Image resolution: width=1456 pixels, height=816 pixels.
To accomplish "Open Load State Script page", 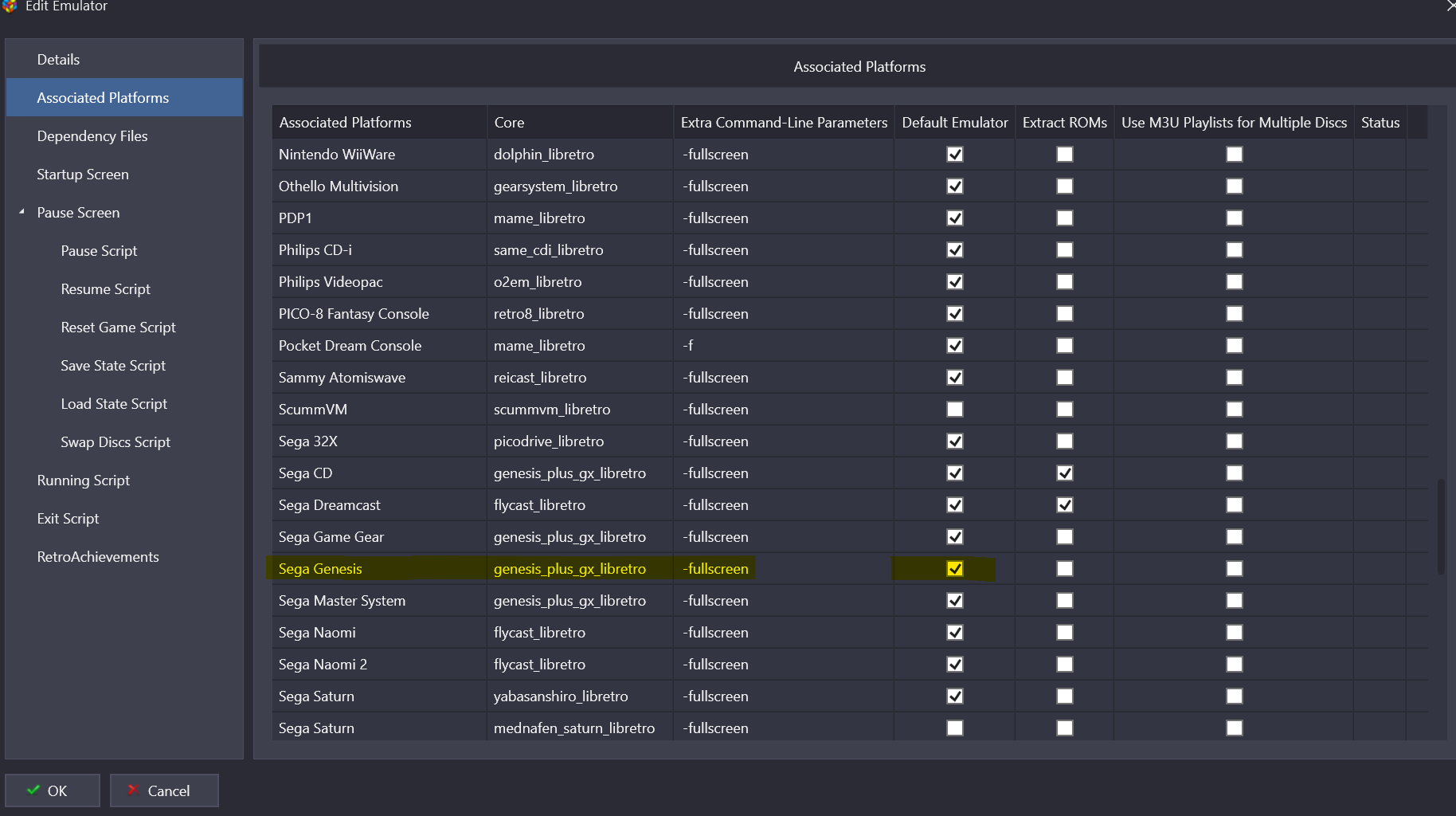I will (114, 404).
